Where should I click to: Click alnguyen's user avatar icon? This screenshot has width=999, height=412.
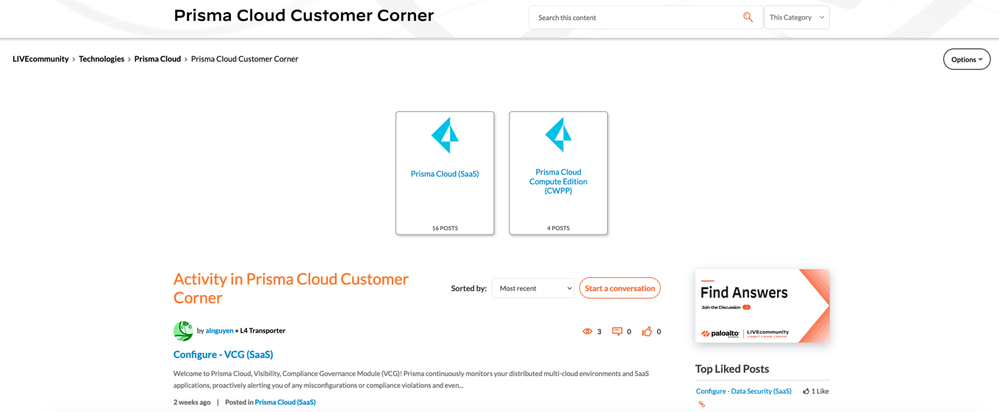click(x=183, y=331)
